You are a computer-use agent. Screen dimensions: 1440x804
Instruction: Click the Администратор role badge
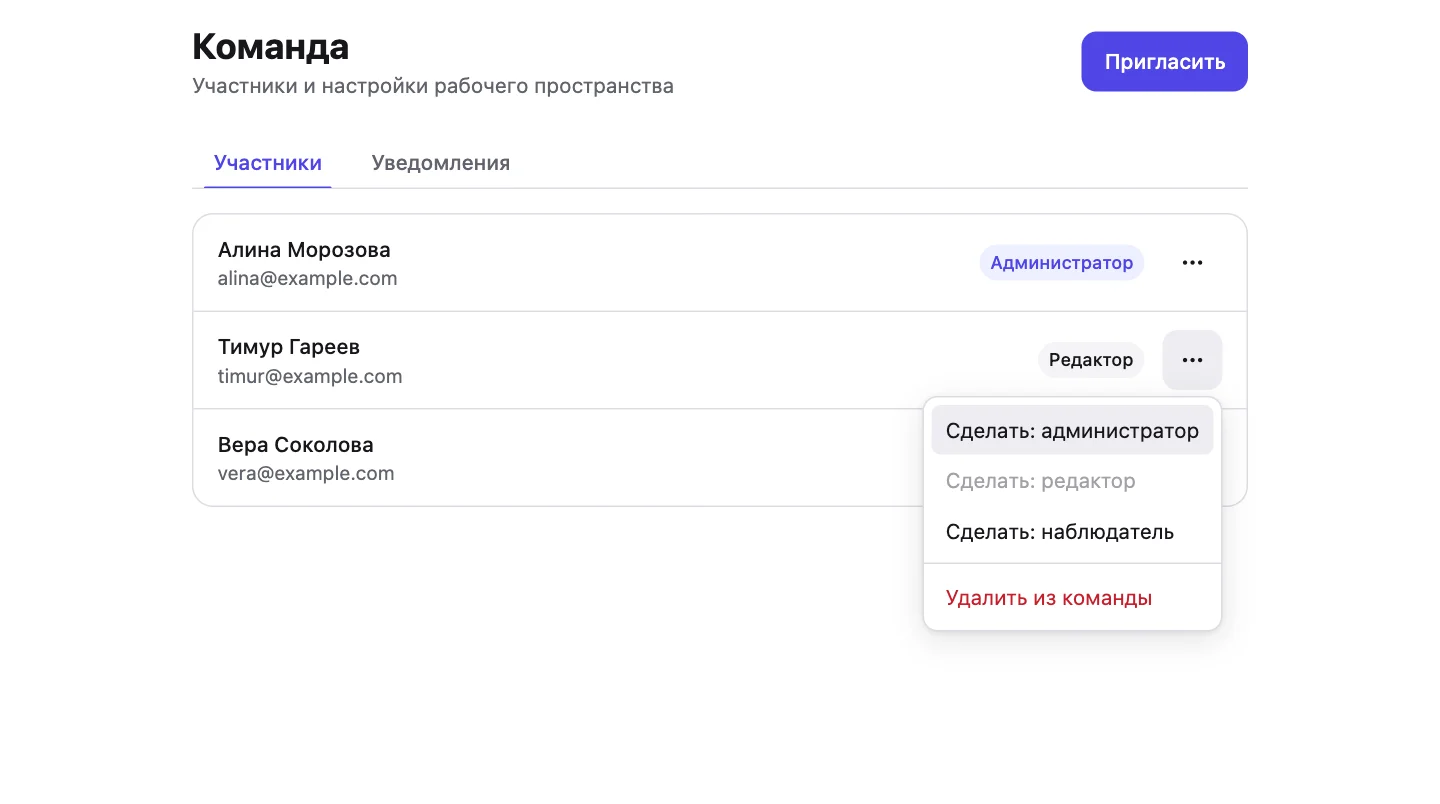click(1062, 263)
